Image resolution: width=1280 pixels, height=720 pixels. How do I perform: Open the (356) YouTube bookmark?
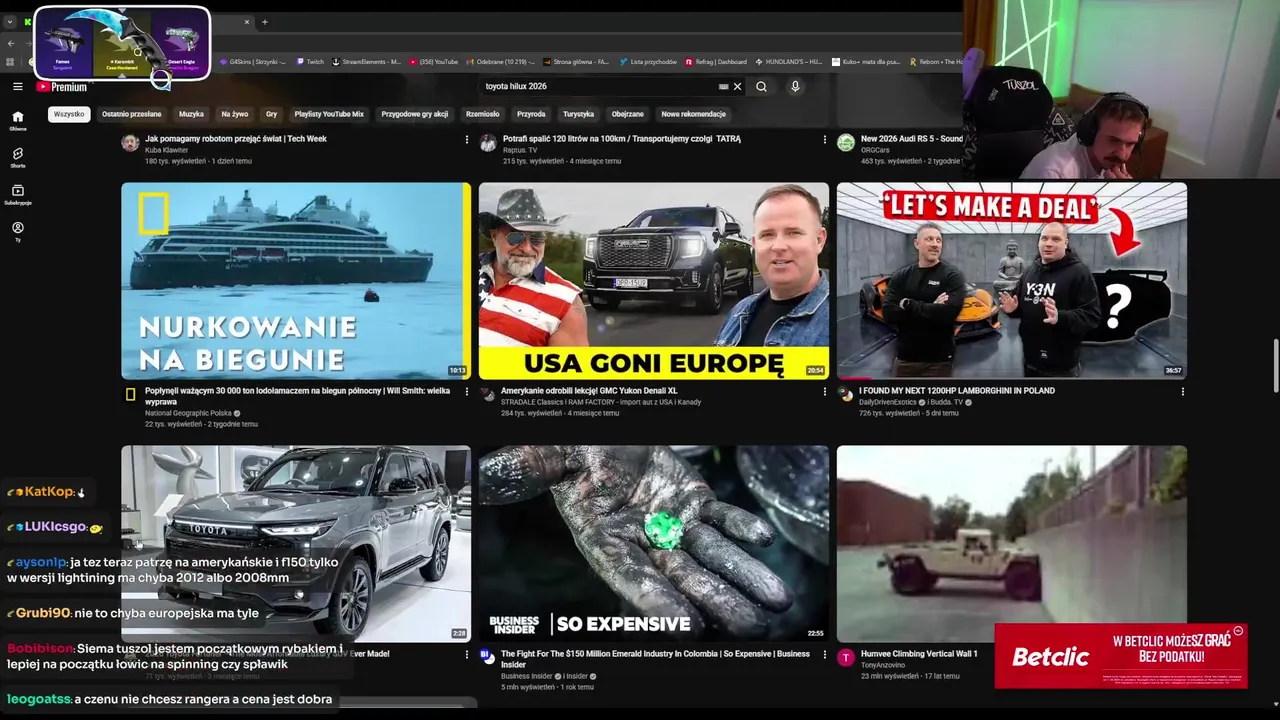(x=433, y=62)
